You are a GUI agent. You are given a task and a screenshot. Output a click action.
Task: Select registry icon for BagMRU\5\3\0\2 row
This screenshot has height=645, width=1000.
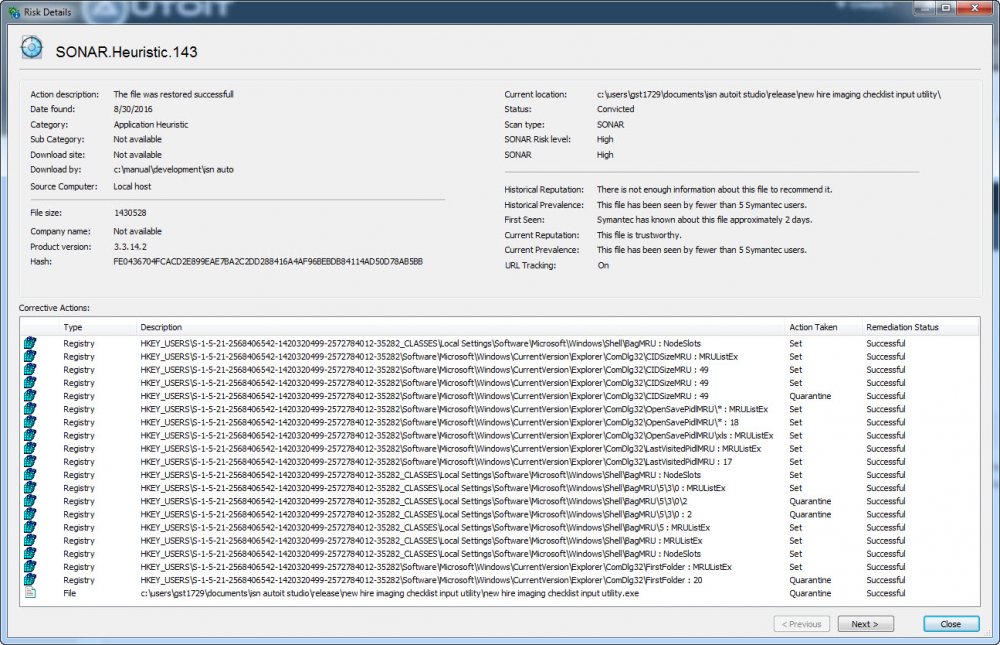coord(30,501)
